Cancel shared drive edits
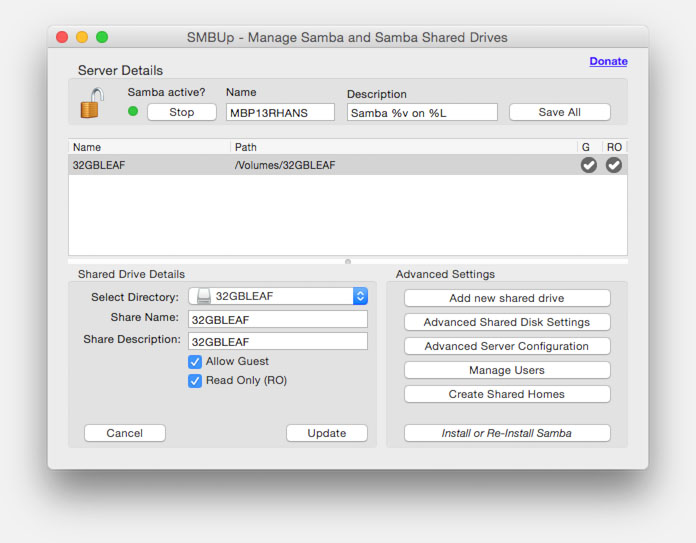Image resolution: width=696 pixels, height=543 pixels. pos(125,433)
